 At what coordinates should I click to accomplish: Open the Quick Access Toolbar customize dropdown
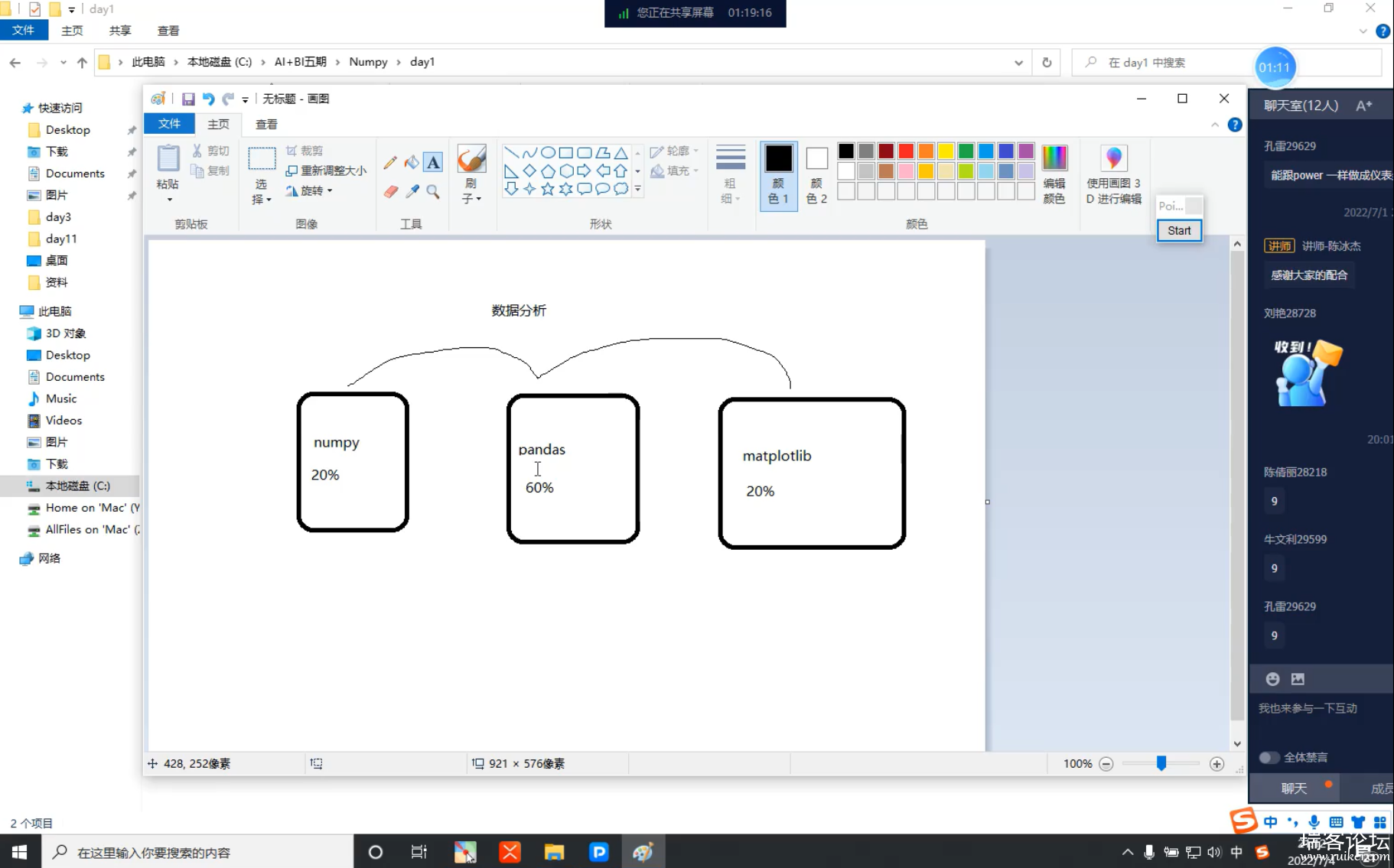(x=246, y=99)
